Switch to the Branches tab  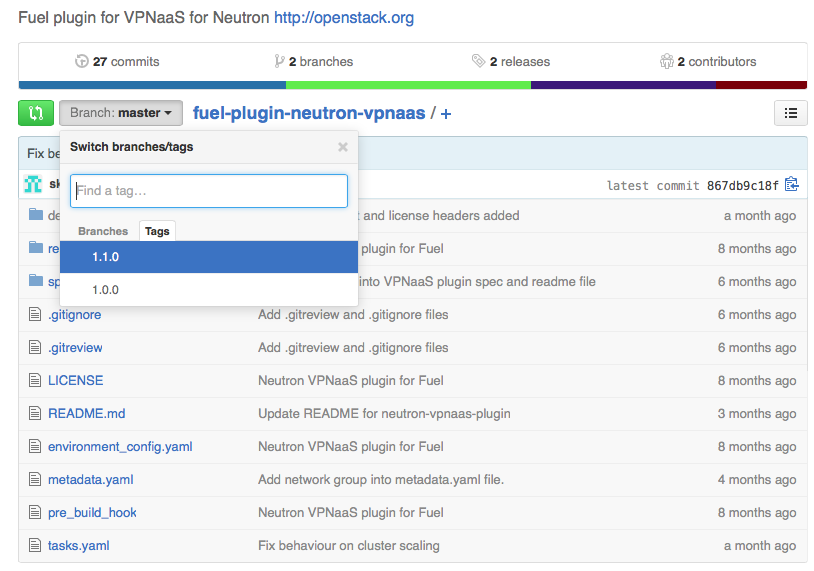[x=103, y=231]
